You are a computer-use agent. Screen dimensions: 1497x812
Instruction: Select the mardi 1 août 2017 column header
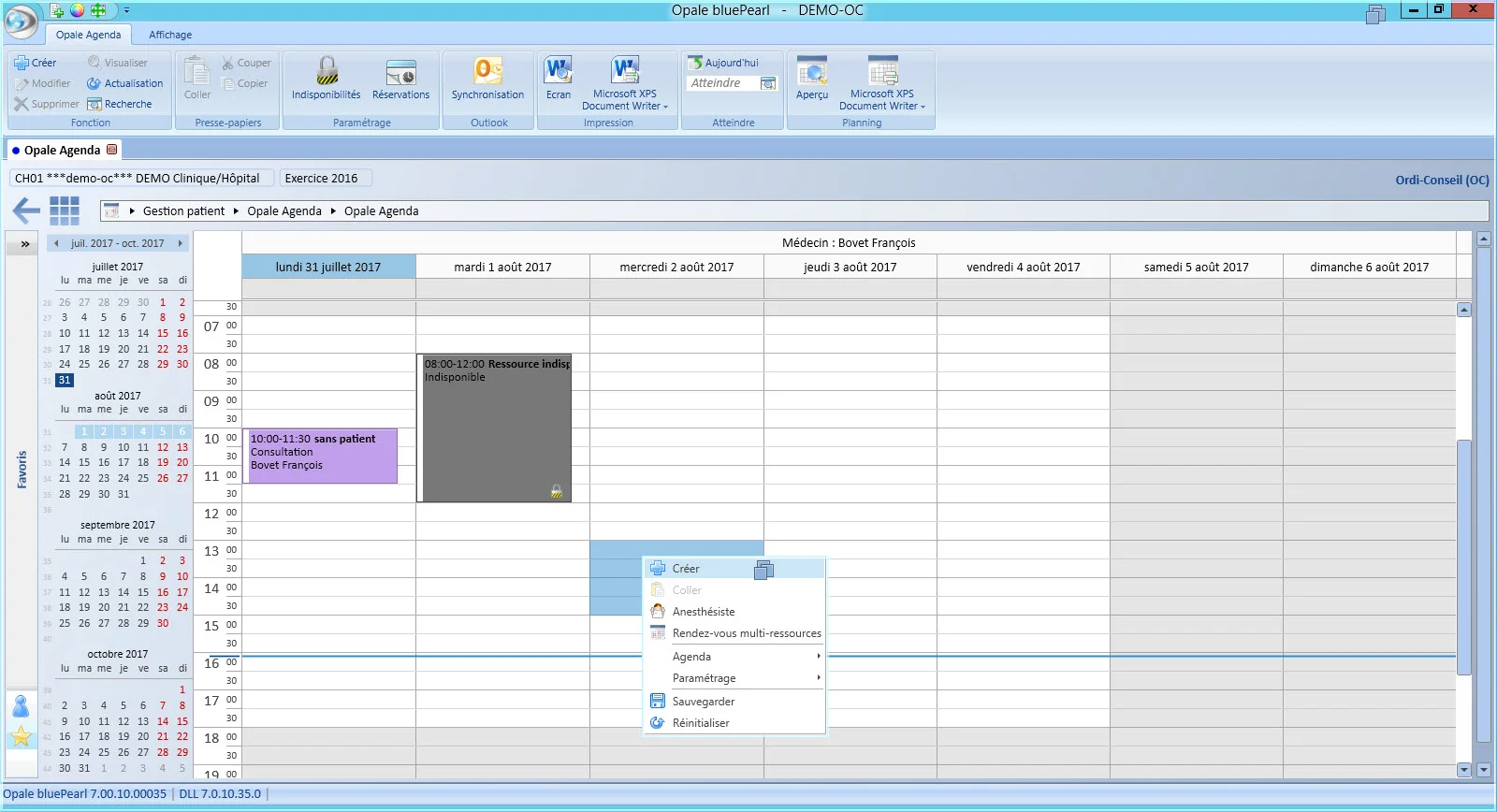pyautogui.click(x=502, y=267)
